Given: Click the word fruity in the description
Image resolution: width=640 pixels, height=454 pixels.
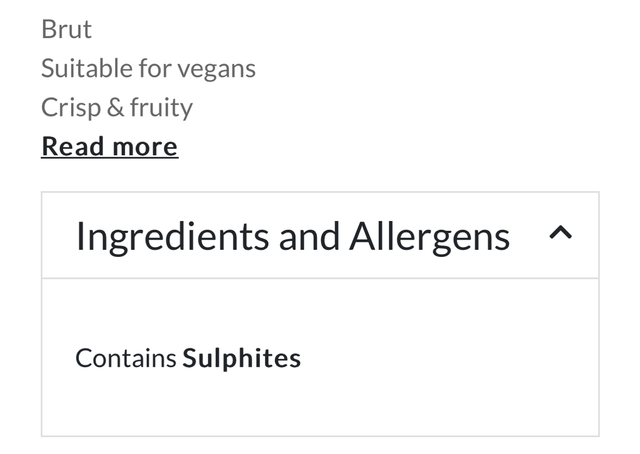Looking at the screenshot, I should (x=161, y=107).
